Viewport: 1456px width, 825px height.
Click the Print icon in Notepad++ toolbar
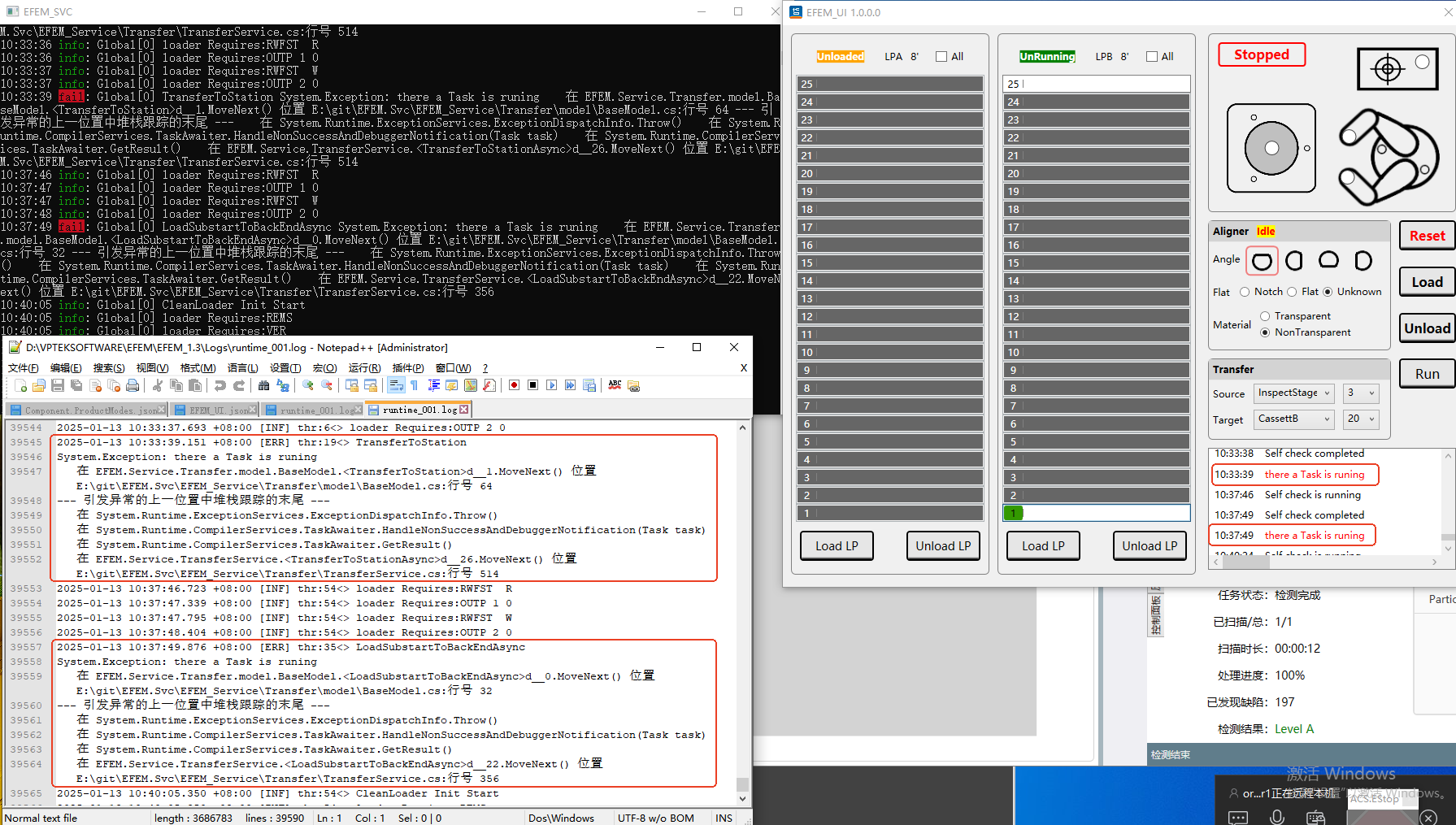click(x=133, y=385)
